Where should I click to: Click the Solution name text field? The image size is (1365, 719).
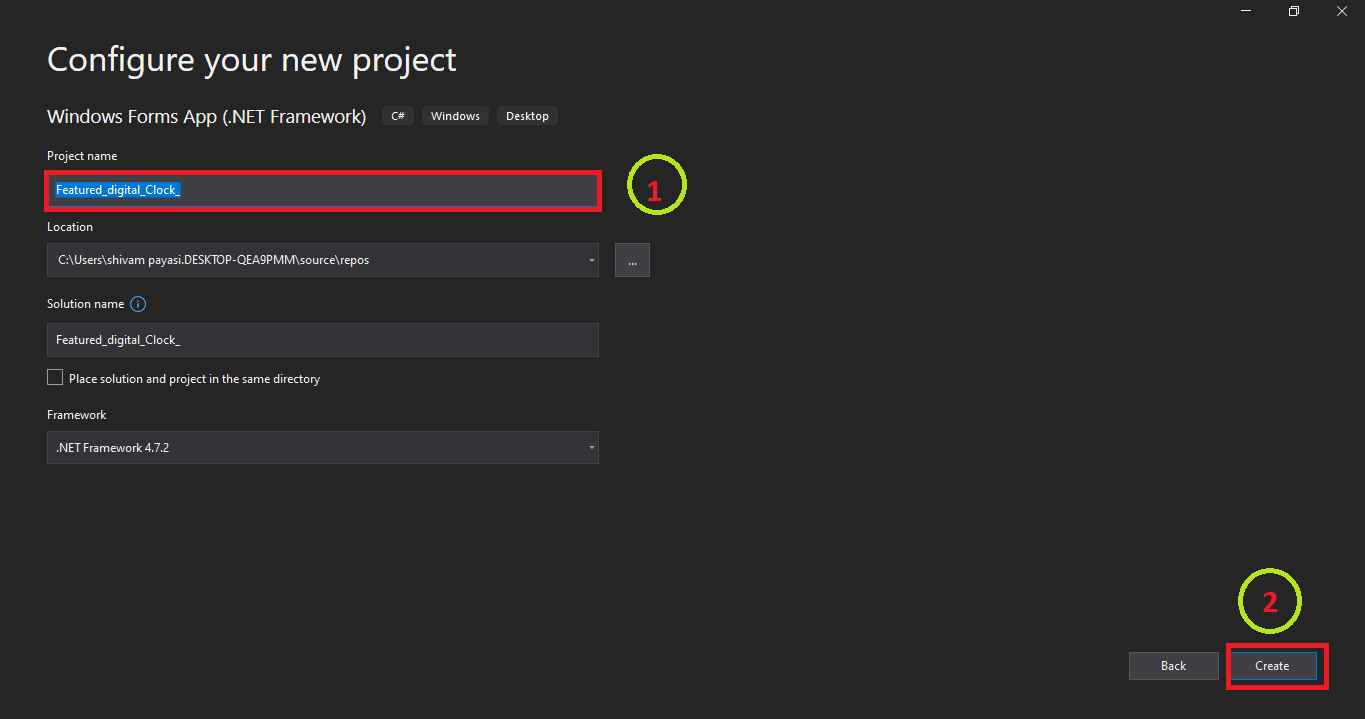[x=322, y=340]
